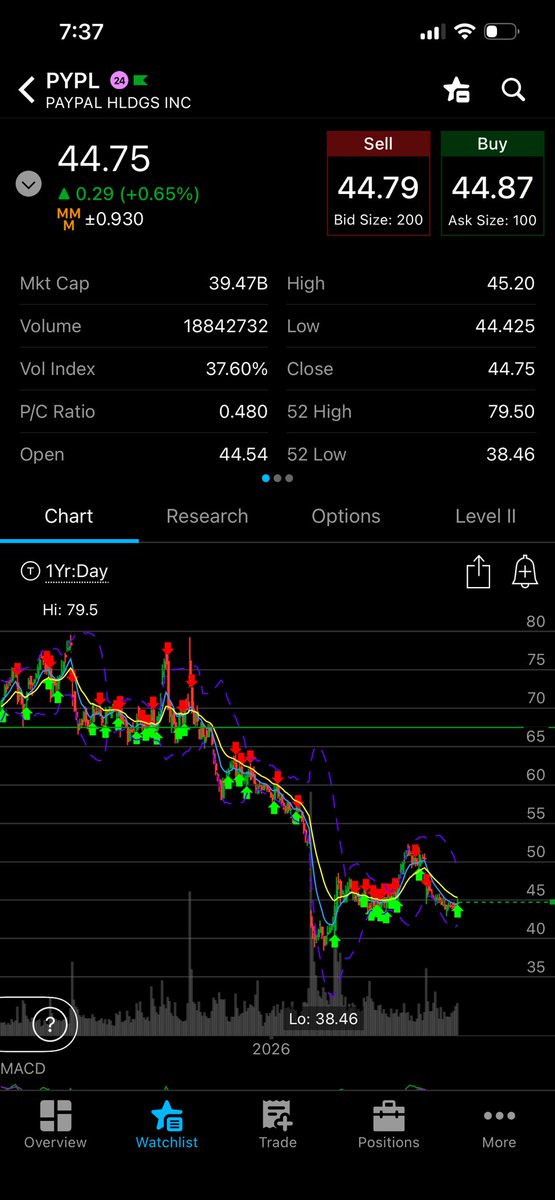This screenshot has height=1200, width=555.
Task: Tap the green flag icon near PYPL
Action: pos(139,81)
